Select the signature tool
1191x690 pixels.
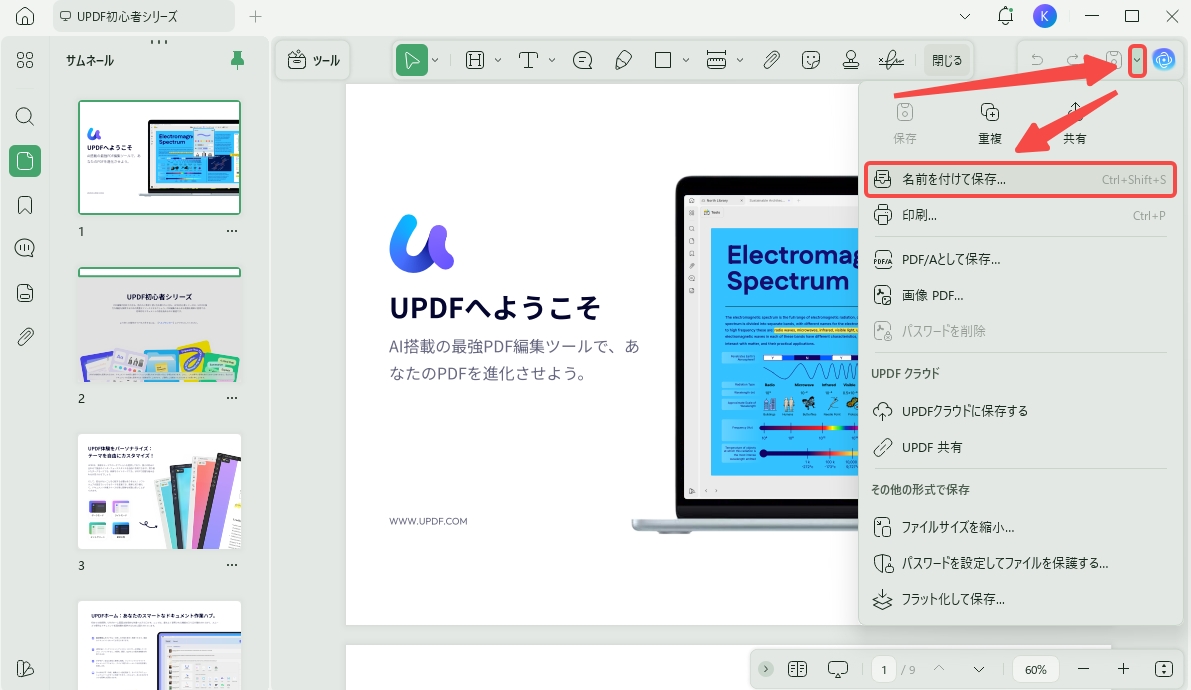pos(891,60)
